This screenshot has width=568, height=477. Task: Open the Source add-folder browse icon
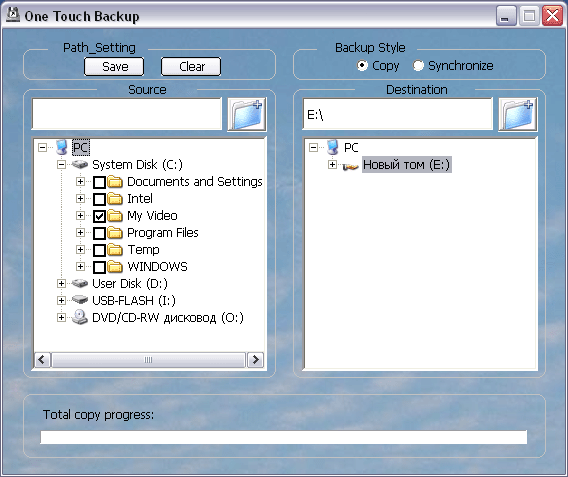[x=247, y=114]
